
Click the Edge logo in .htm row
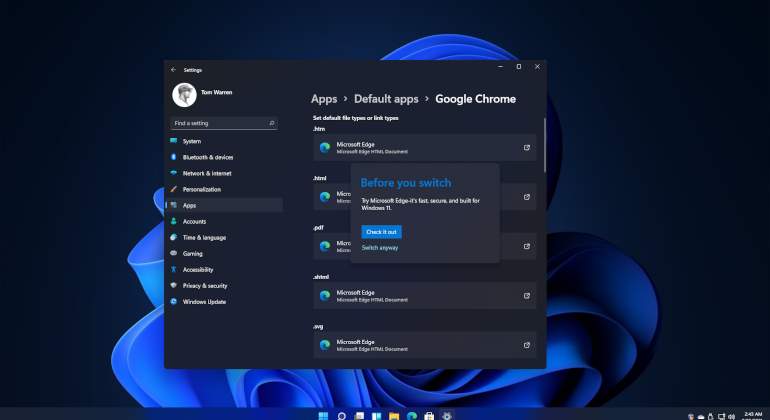[x=325, y=148]
